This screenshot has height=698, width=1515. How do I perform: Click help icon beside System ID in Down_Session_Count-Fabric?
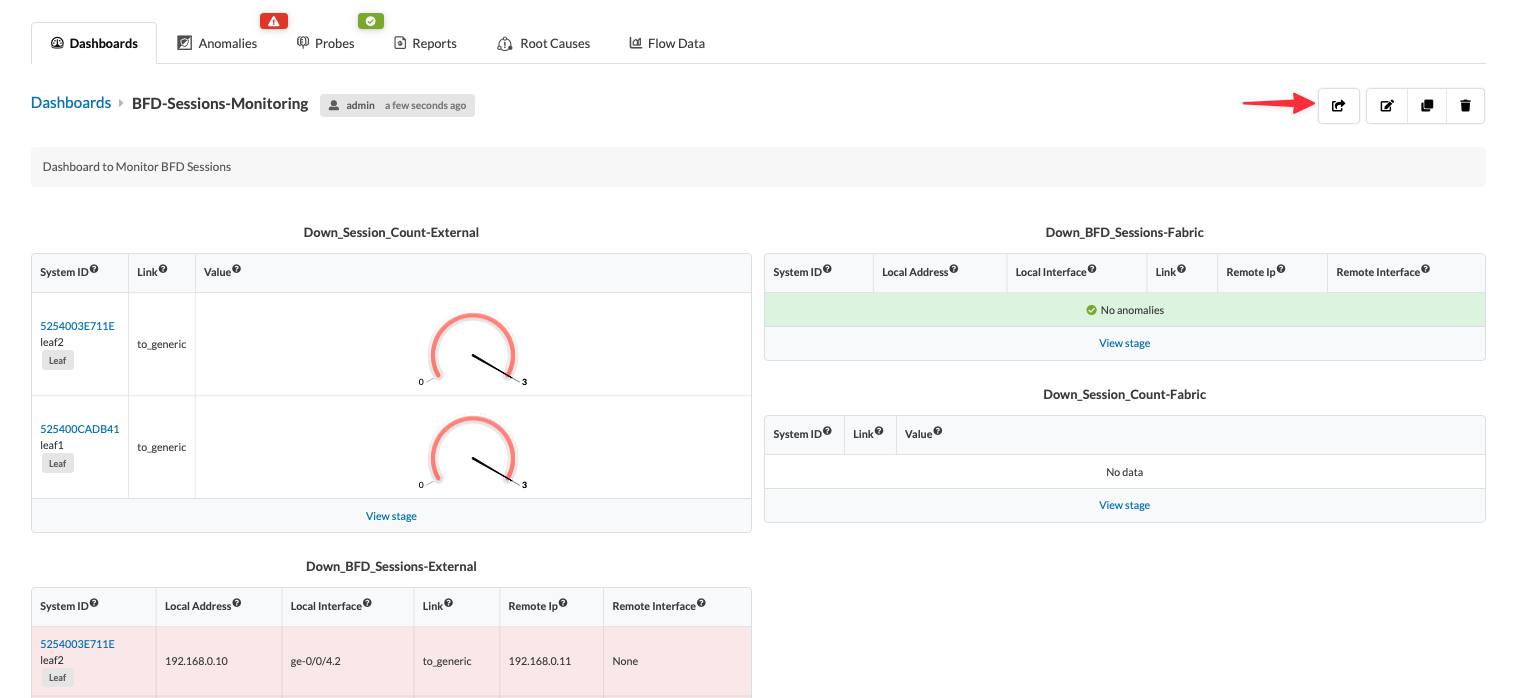(827, 431)
